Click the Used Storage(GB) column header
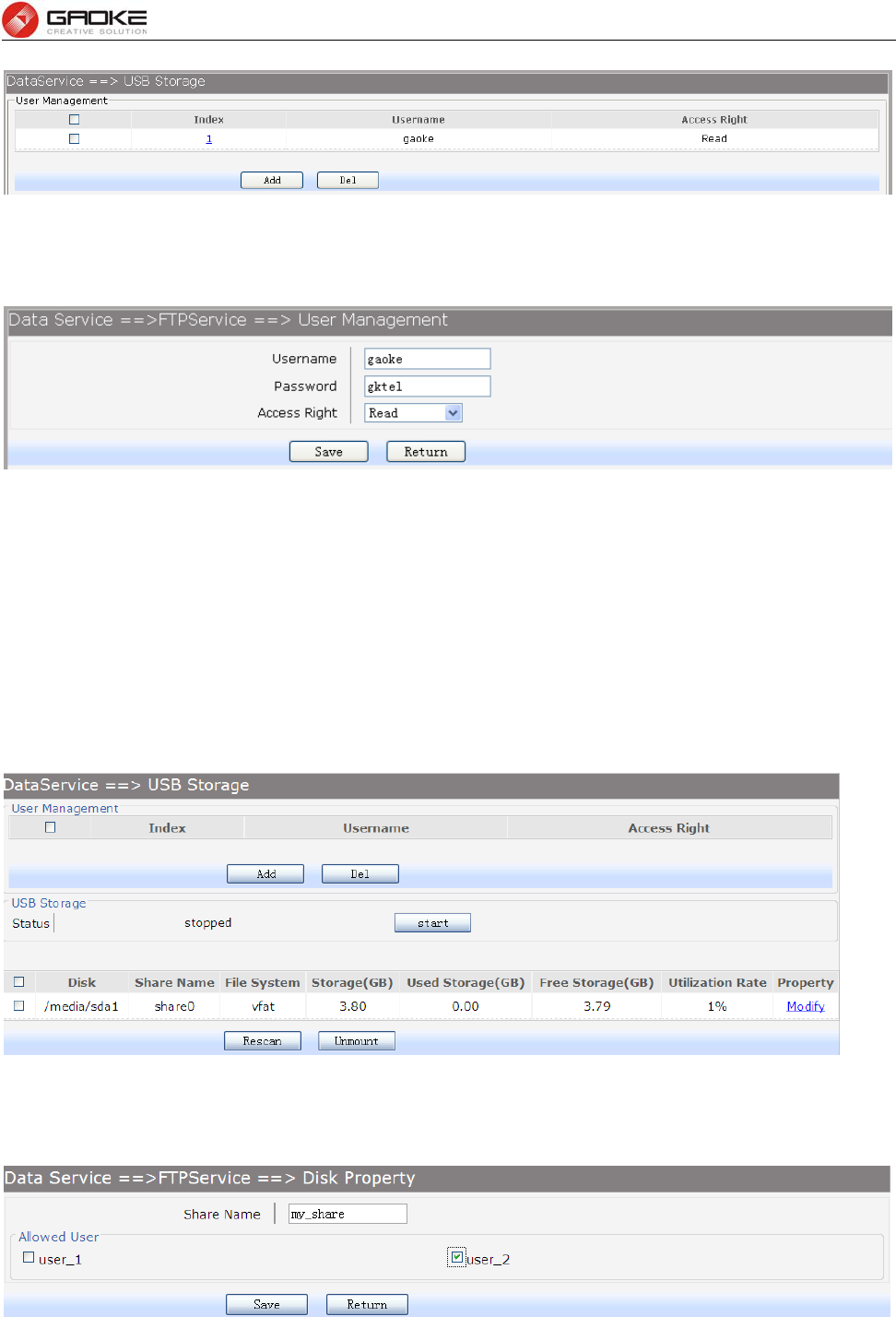 [466, 982]
